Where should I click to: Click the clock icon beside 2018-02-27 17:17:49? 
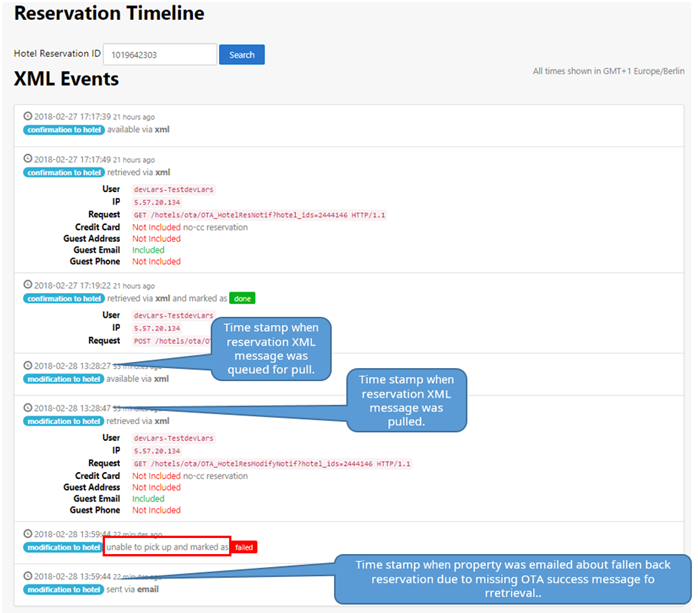tap(28, 159)
